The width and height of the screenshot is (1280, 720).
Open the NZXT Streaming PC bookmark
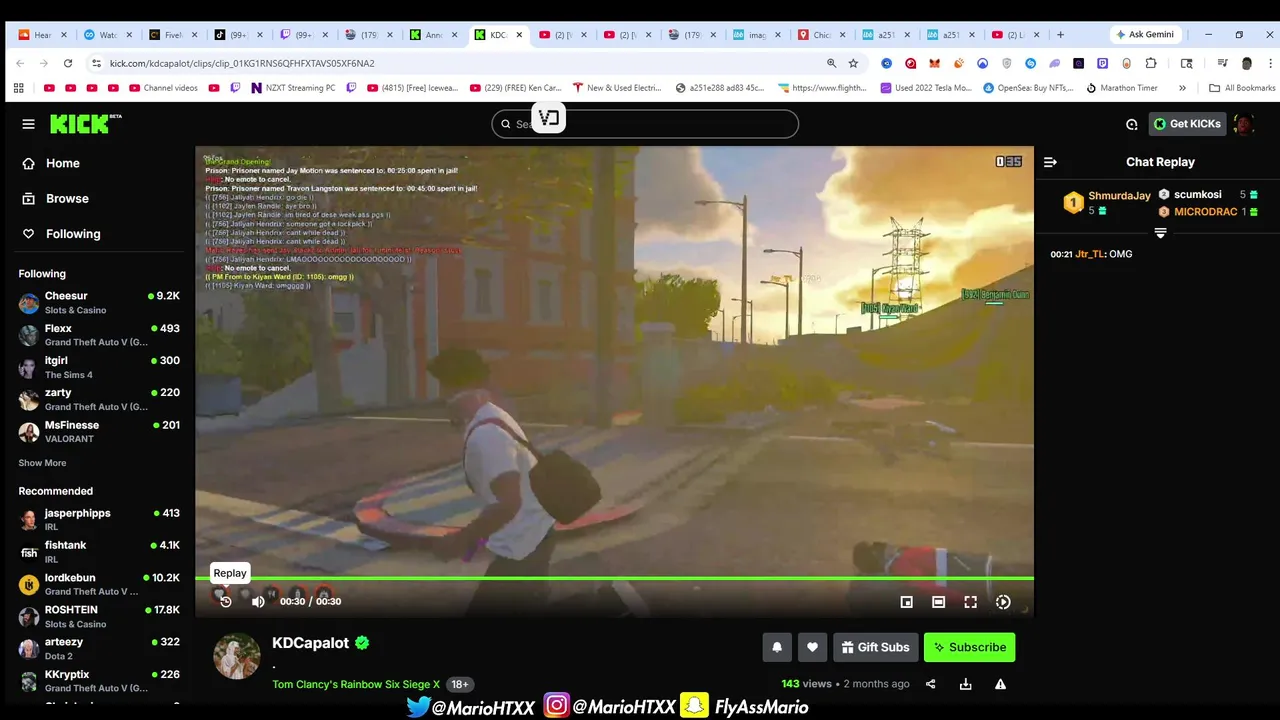(x=293, y=88)
